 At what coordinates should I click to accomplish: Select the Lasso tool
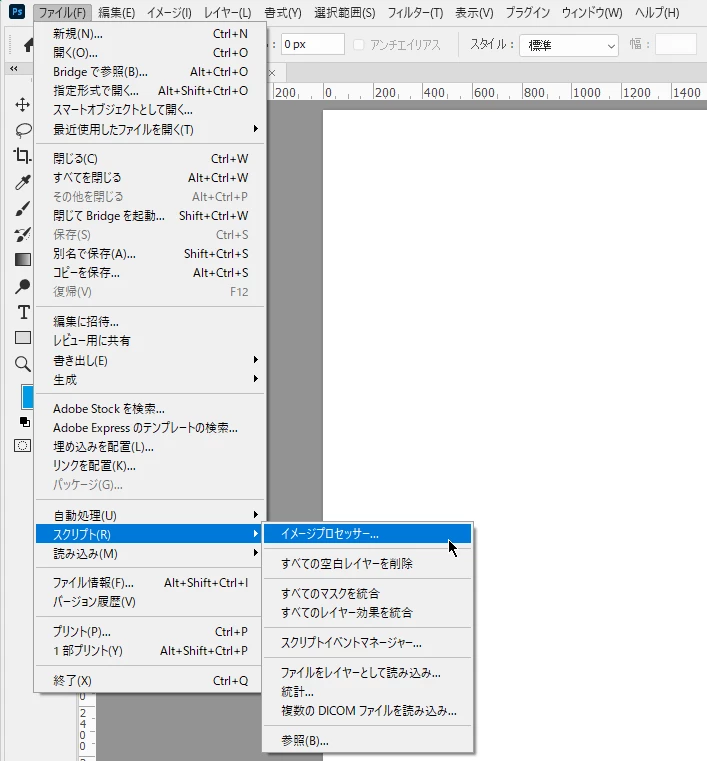pos(23,130)
